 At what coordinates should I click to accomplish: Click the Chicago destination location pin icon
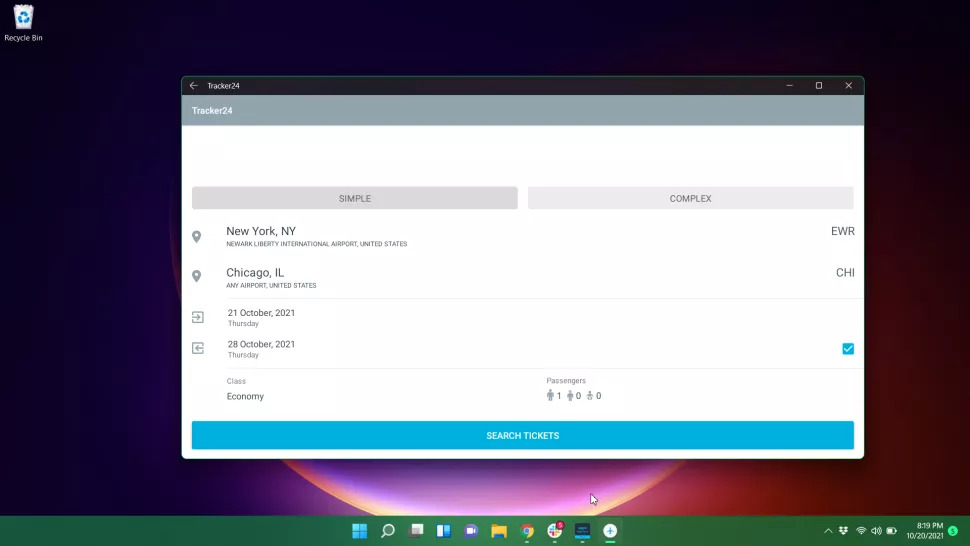coord(197,277)
